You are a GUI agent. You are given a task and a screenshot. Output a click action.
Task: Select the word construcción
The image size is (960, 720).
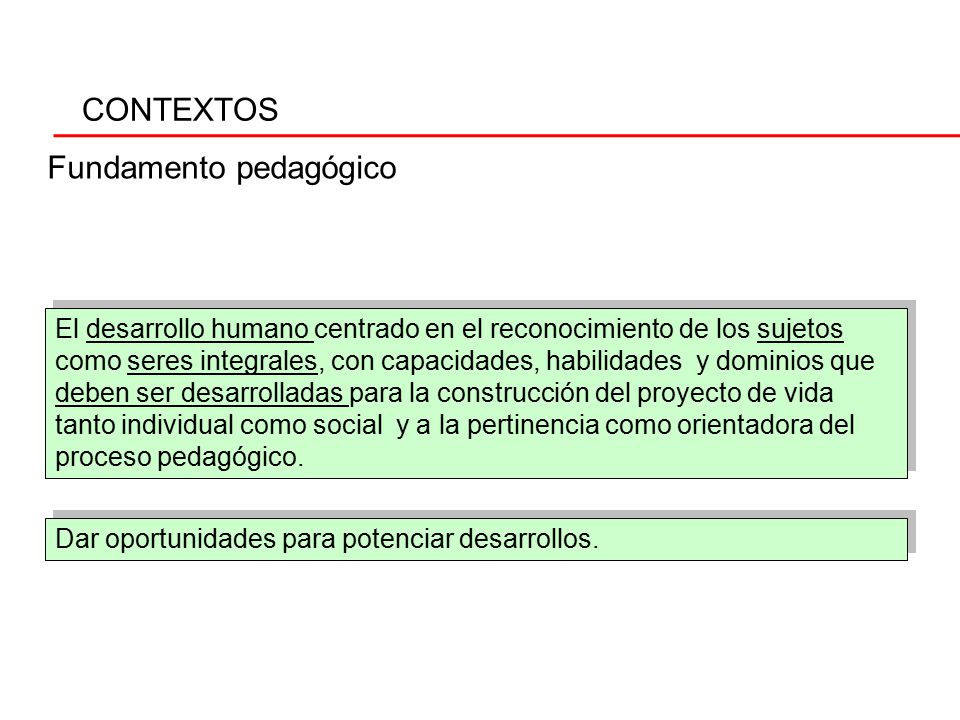pos(513,393)
